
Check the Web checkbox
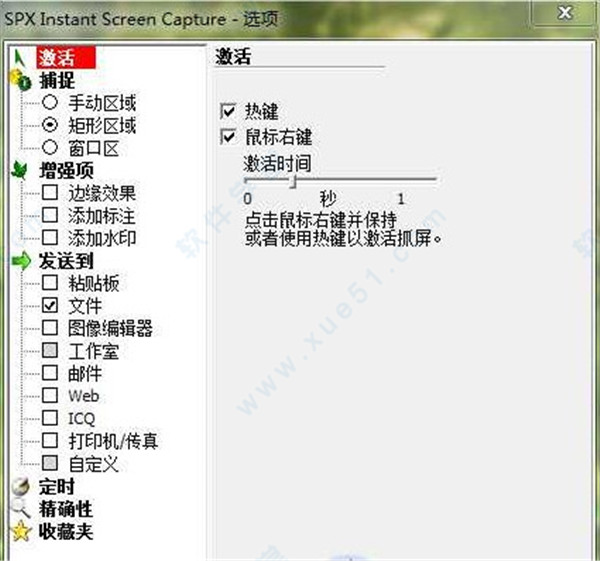tap(50, 396)
